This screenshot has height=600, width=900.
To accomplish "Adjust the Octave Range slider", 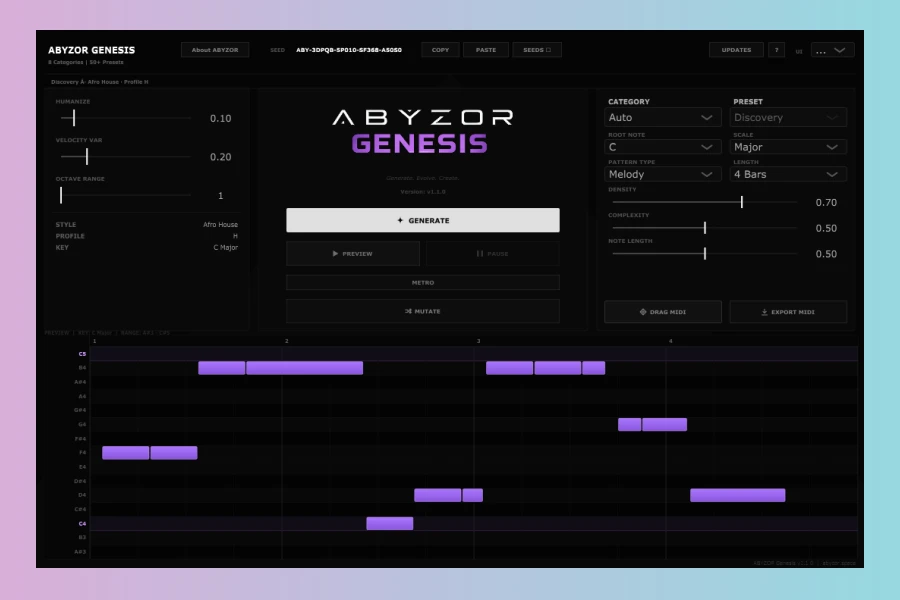I will tap(126, 195).
